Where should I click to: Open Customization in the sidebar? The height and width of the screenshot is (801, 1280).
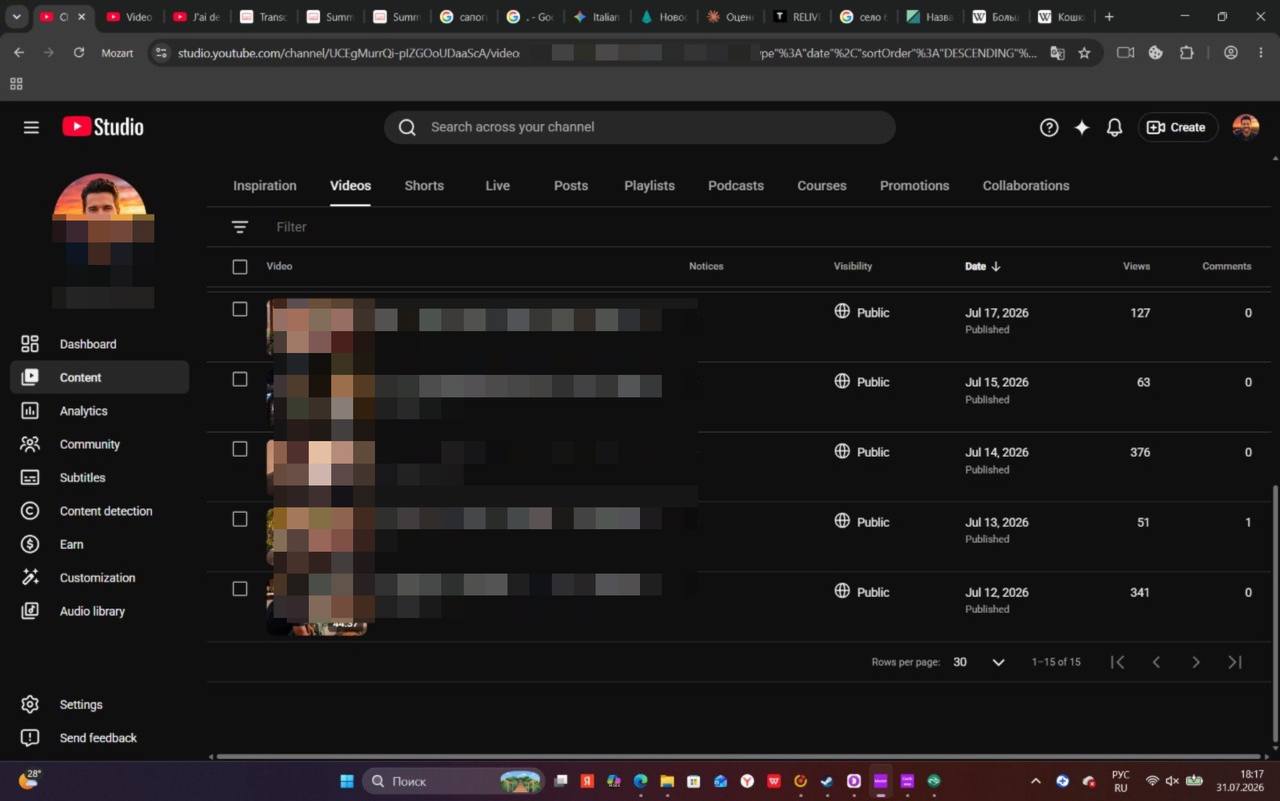pos(99,578)
